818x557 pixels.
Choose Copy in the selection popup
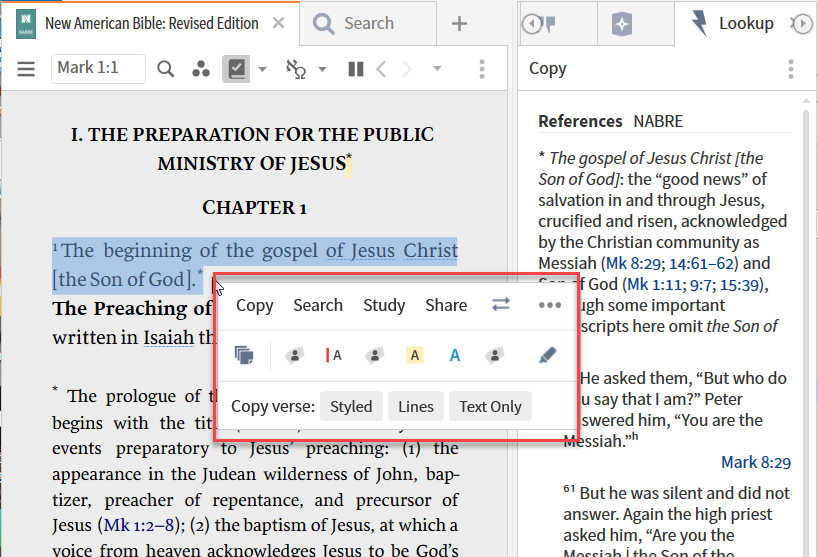point(255,305)
